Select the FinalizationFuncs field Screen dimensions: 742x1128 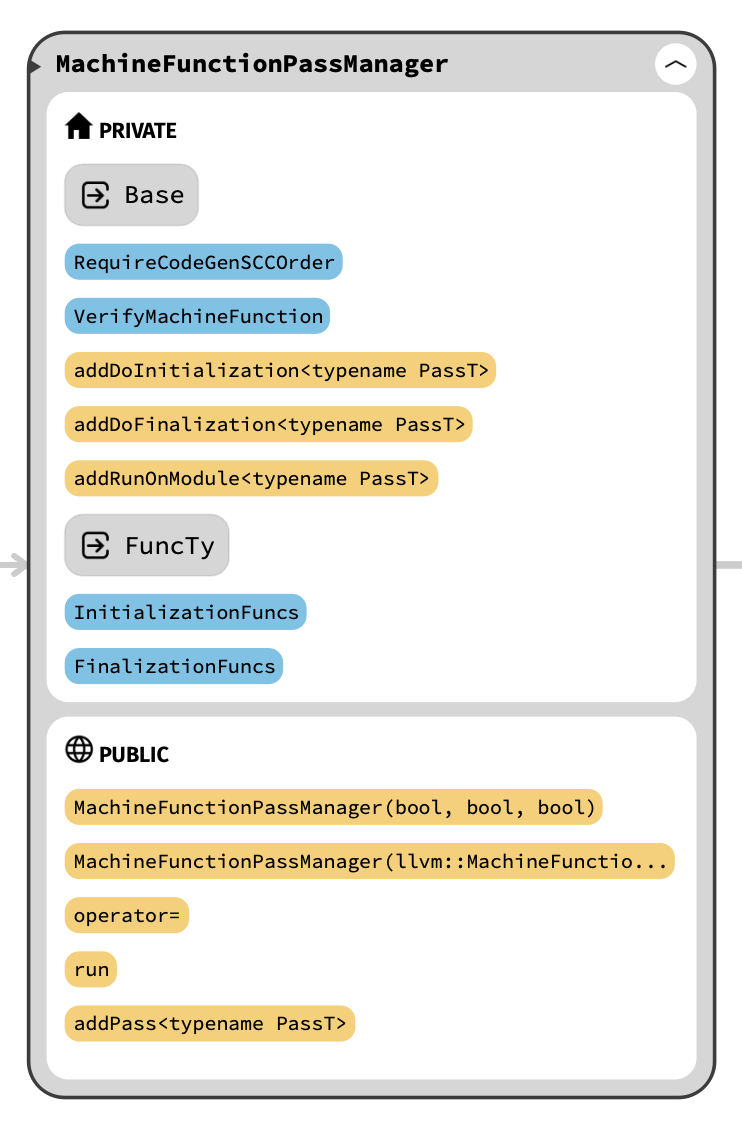point(174,667)
